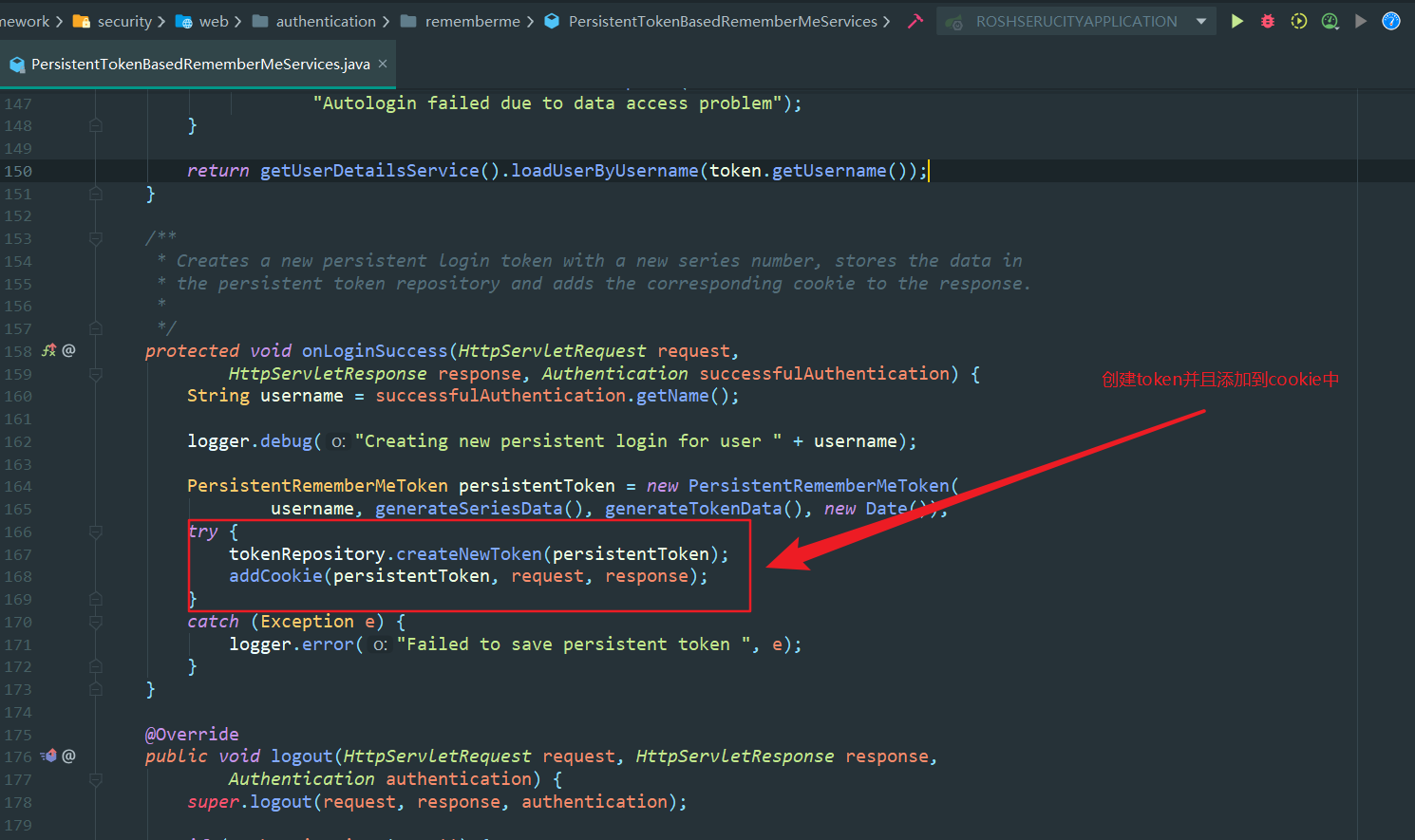Collapse onLoginSuccess method fold at line 159
This screenshot has height=840, width=1415.
point(96,374)
